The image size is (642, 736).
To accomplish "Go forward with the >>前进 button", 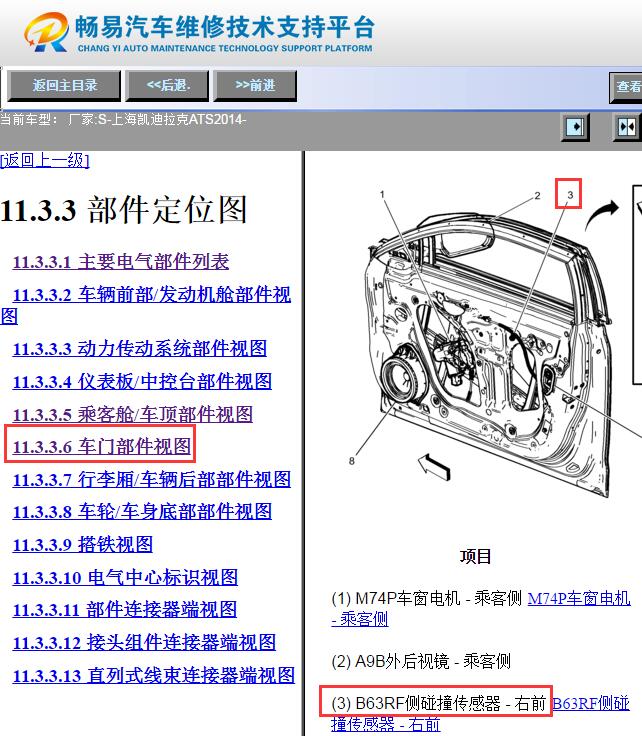I will pos(255,85).
